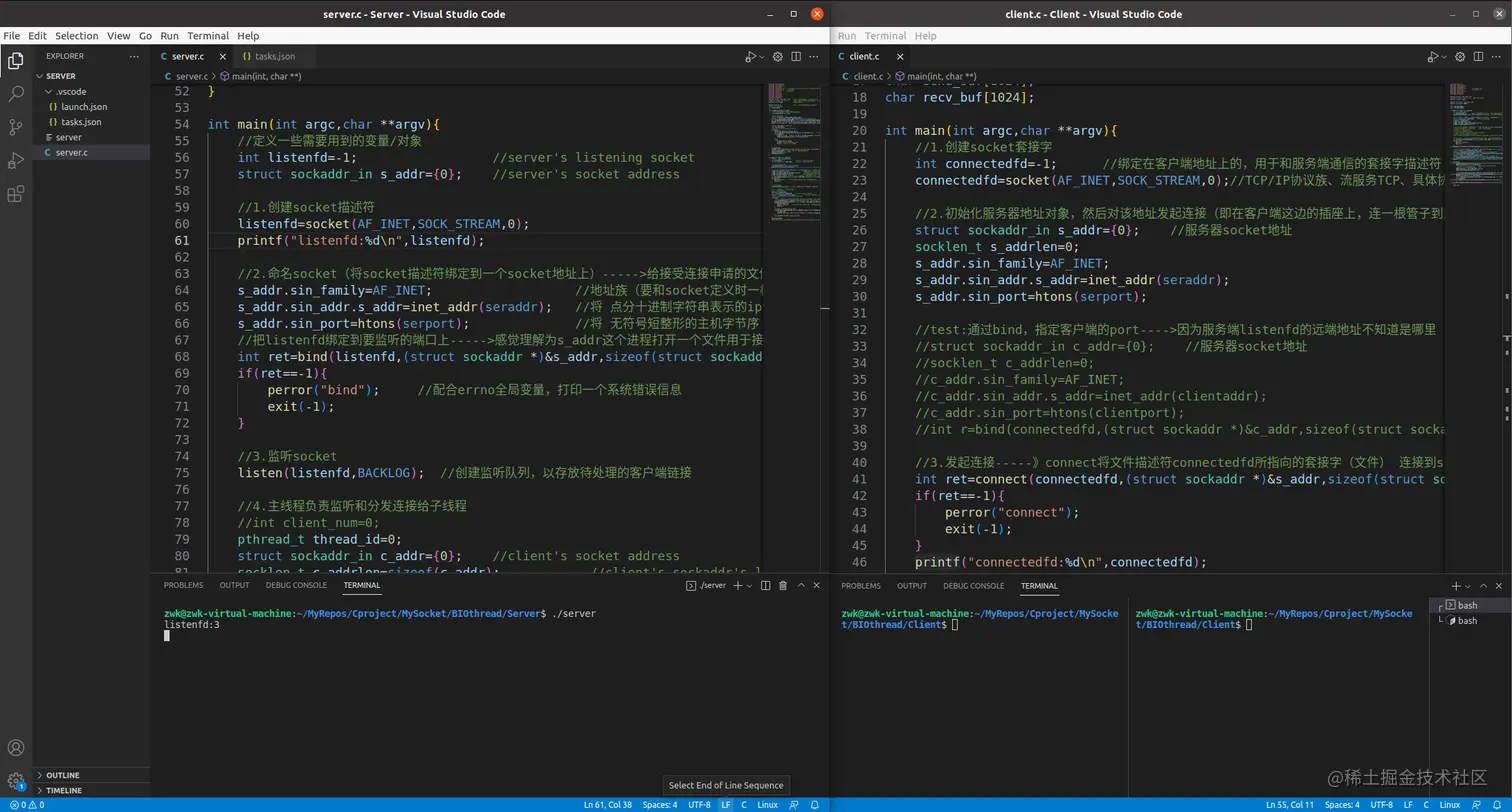The height and width of the screenshot is (812, 1512).
Task: Split the server.c editor to the right
Action: click(796, 57)
